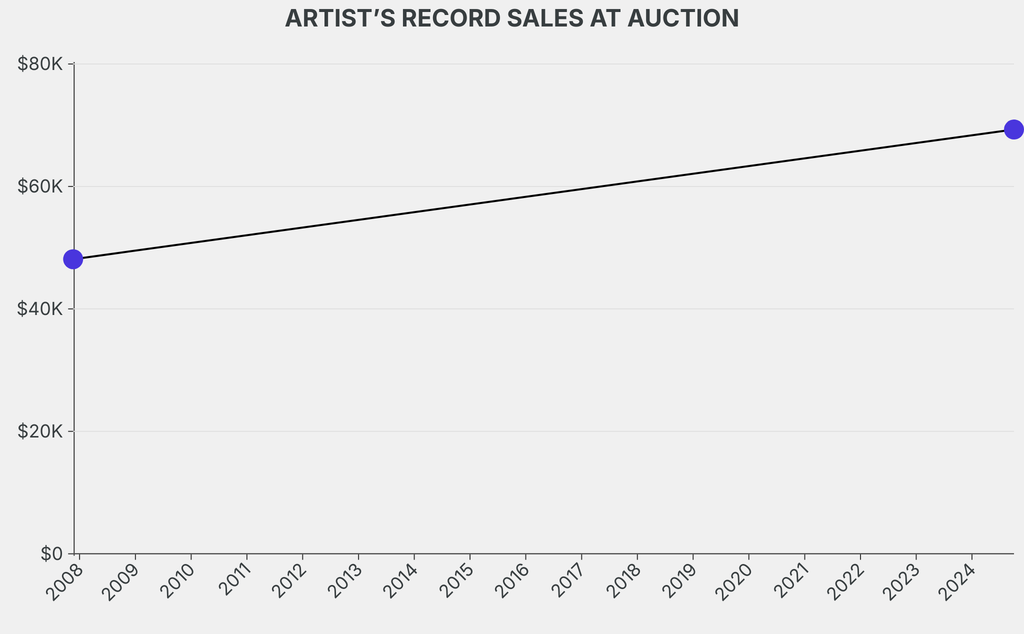The image size is (1024, 634).
Task: Select the 2024 data point marker
Action: (x=1013, y=129)
